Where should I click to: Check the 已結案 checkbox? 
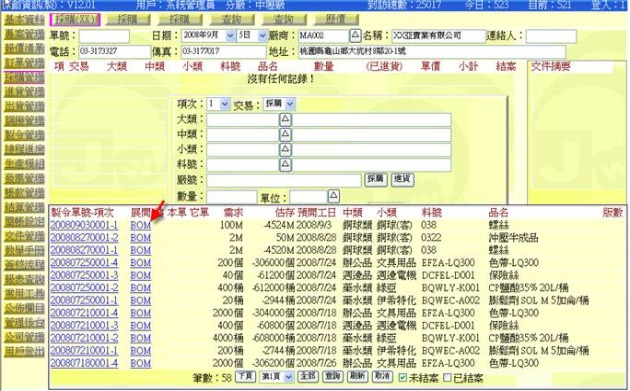[447, 378]
